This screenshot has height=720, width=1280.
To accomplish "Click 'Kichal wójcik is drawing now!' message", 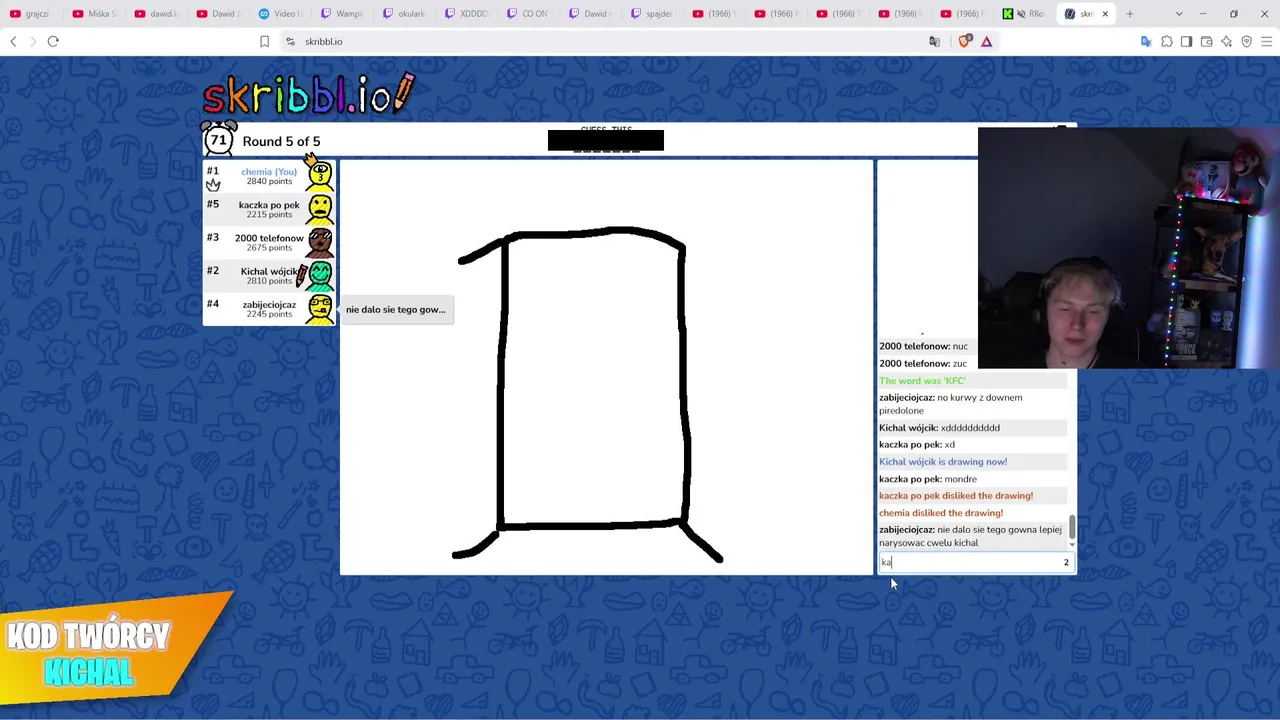I will [x=943, y=462].
